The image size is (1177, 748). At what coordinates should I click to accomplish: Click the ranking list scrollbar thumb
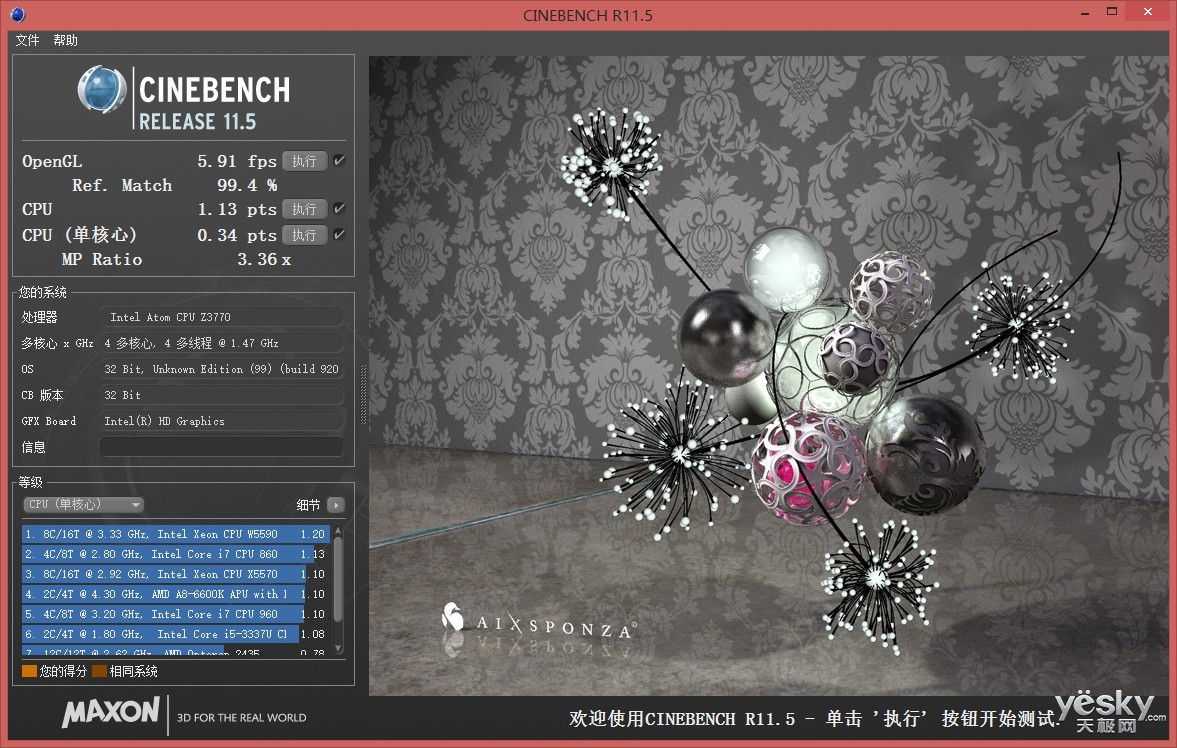[x=338, y=580]
